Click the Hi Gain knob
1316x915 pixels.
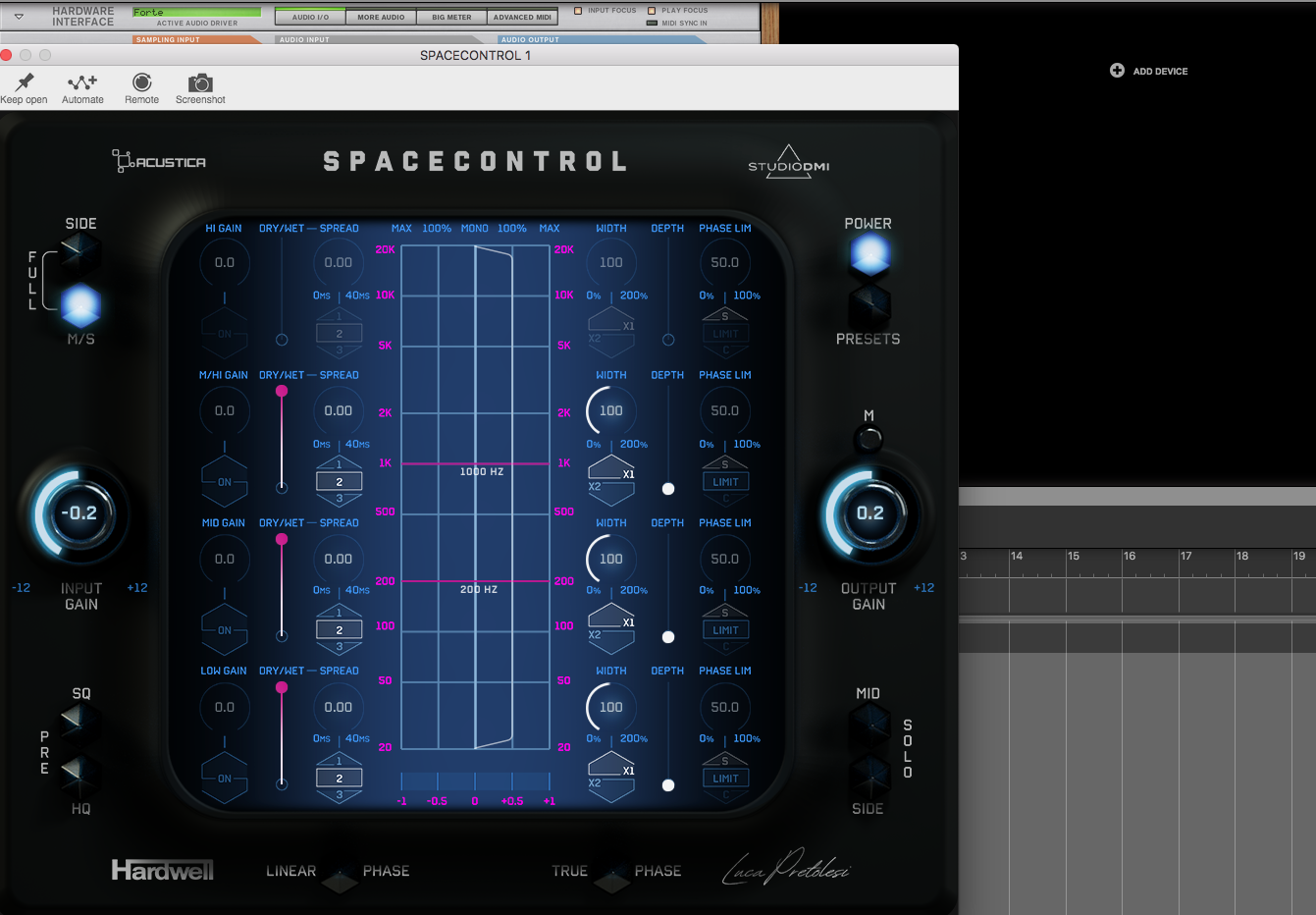click(x=225, y=262)
